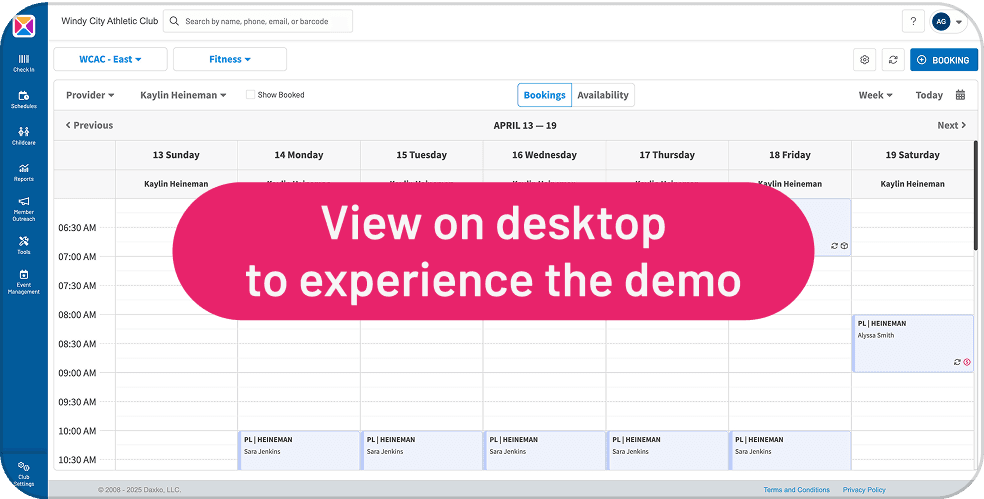Open Schedules in the sidebar

point(24,100)
